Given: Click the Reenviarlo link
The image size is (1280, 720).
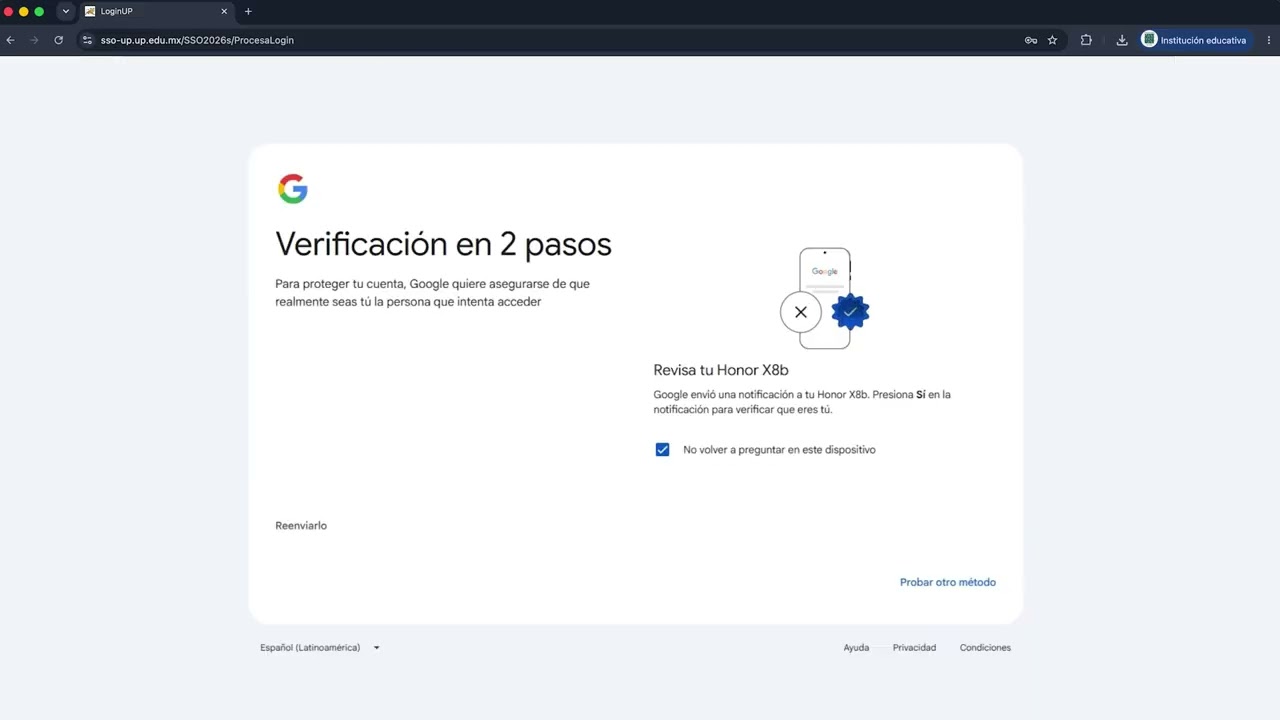Looking at the screenshot, I should pos(301,526).
